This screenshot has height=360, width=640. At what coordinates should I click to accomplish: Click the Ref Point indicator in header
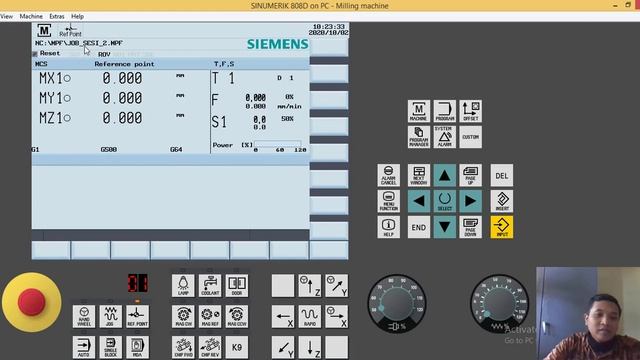tap(70, 31)
